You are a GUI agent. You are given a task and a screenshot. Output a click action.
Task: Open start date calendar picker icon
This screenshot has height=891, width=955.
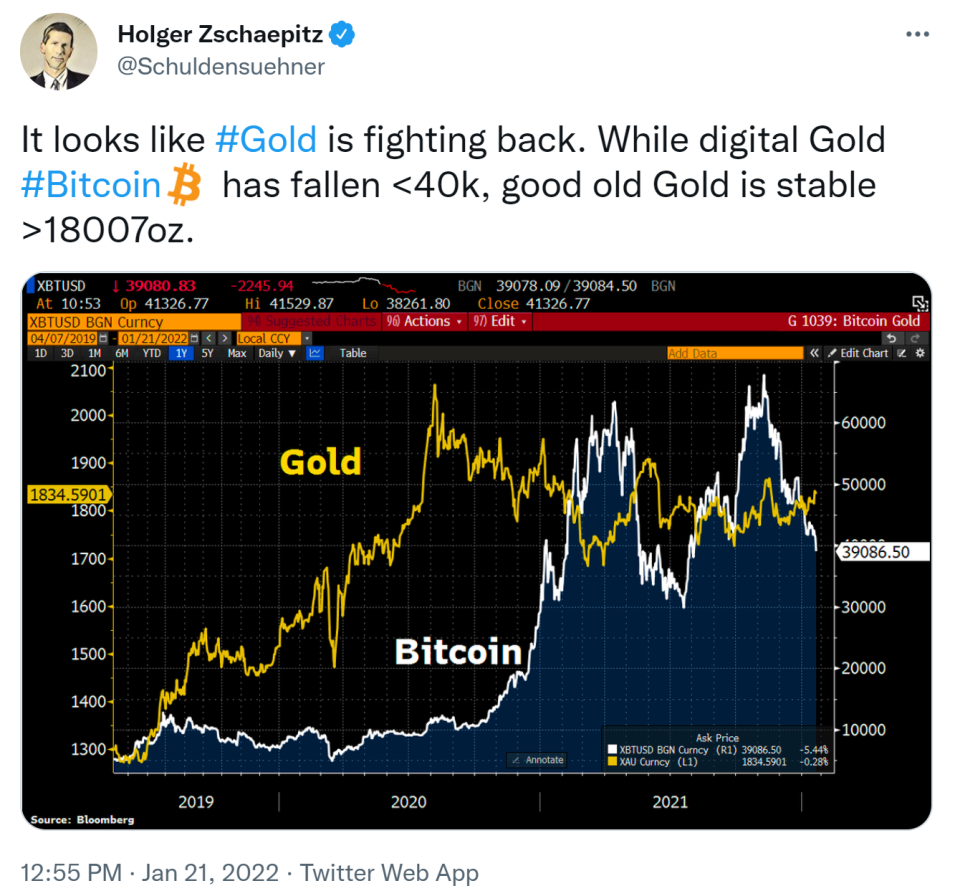[x=103, y=339]
